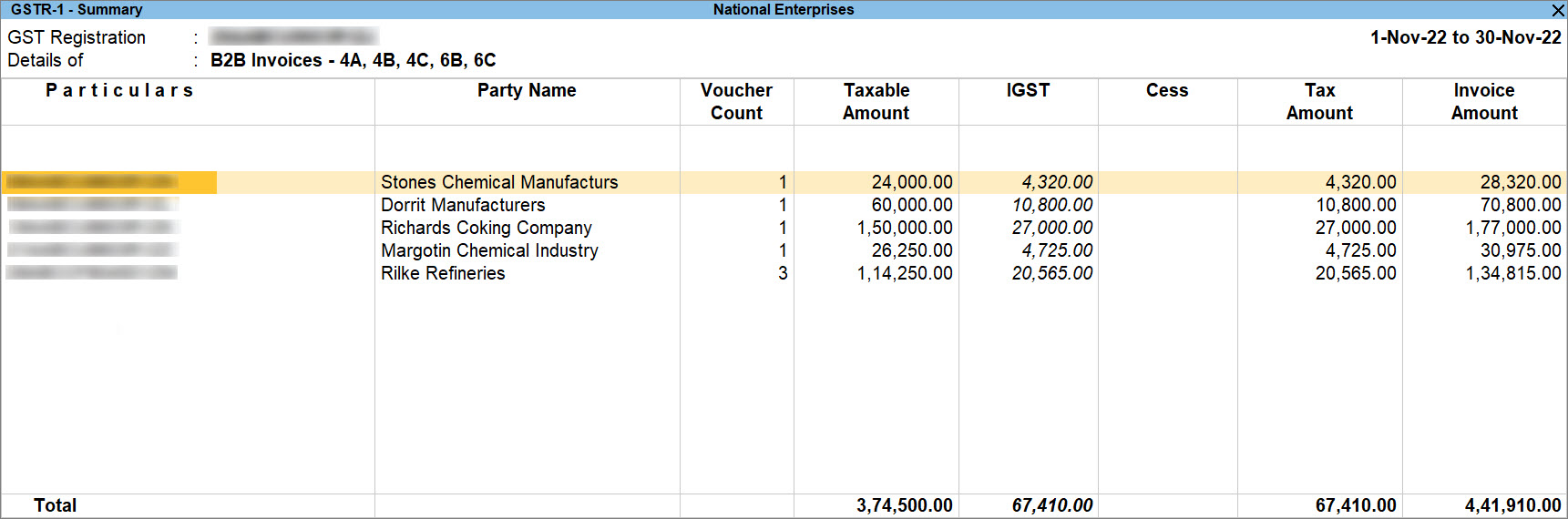1568x519 pixels.
Task: Select taxable amount 24,000.00
Action: pos(912,182)
